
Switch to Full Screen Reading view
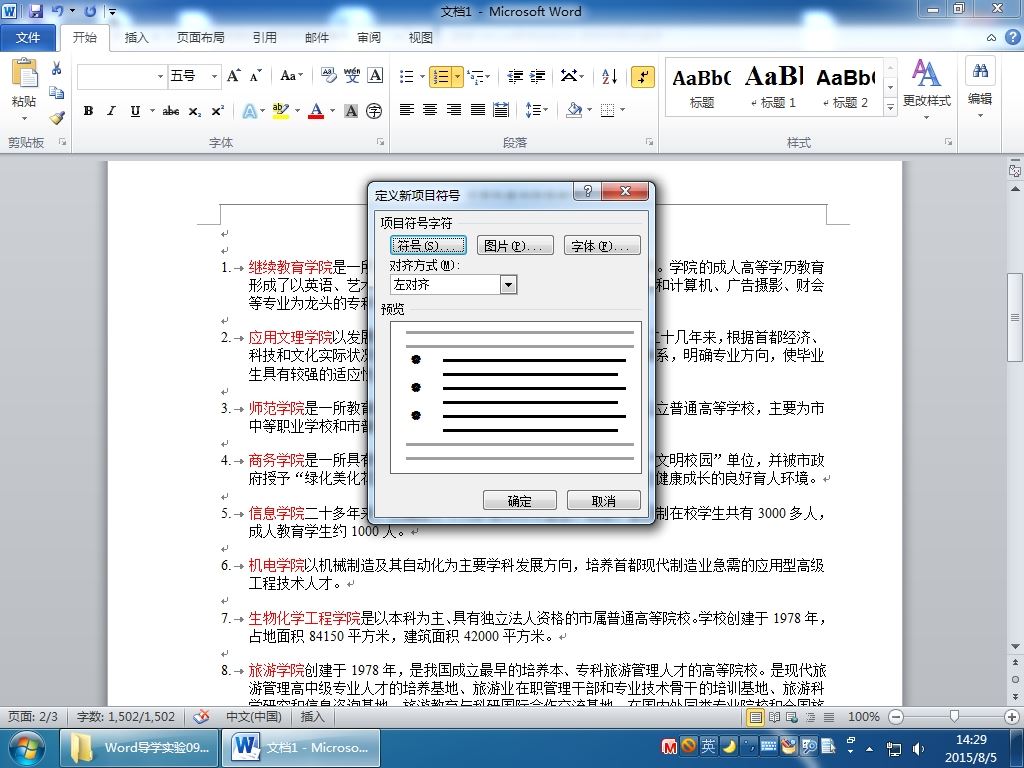(x=775, y=717)
